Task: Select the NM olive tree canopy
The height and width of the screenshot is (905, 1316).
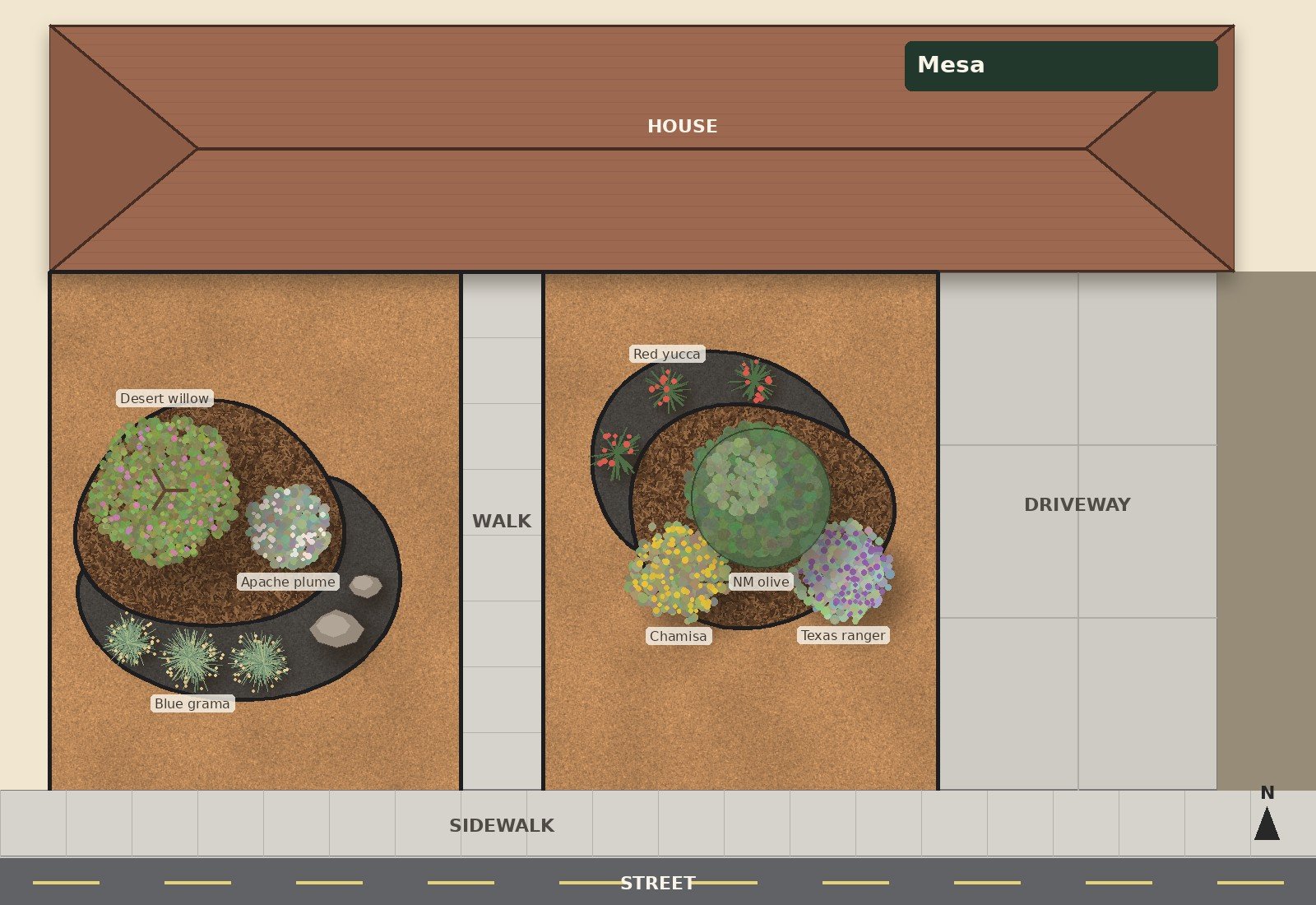Action: coord(758,496)
